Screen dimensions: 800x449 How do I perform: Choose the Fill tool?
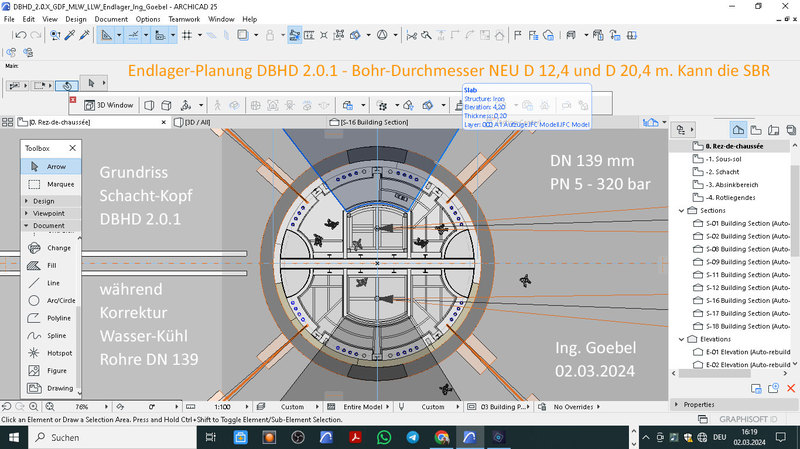click(x=50, y=265)
